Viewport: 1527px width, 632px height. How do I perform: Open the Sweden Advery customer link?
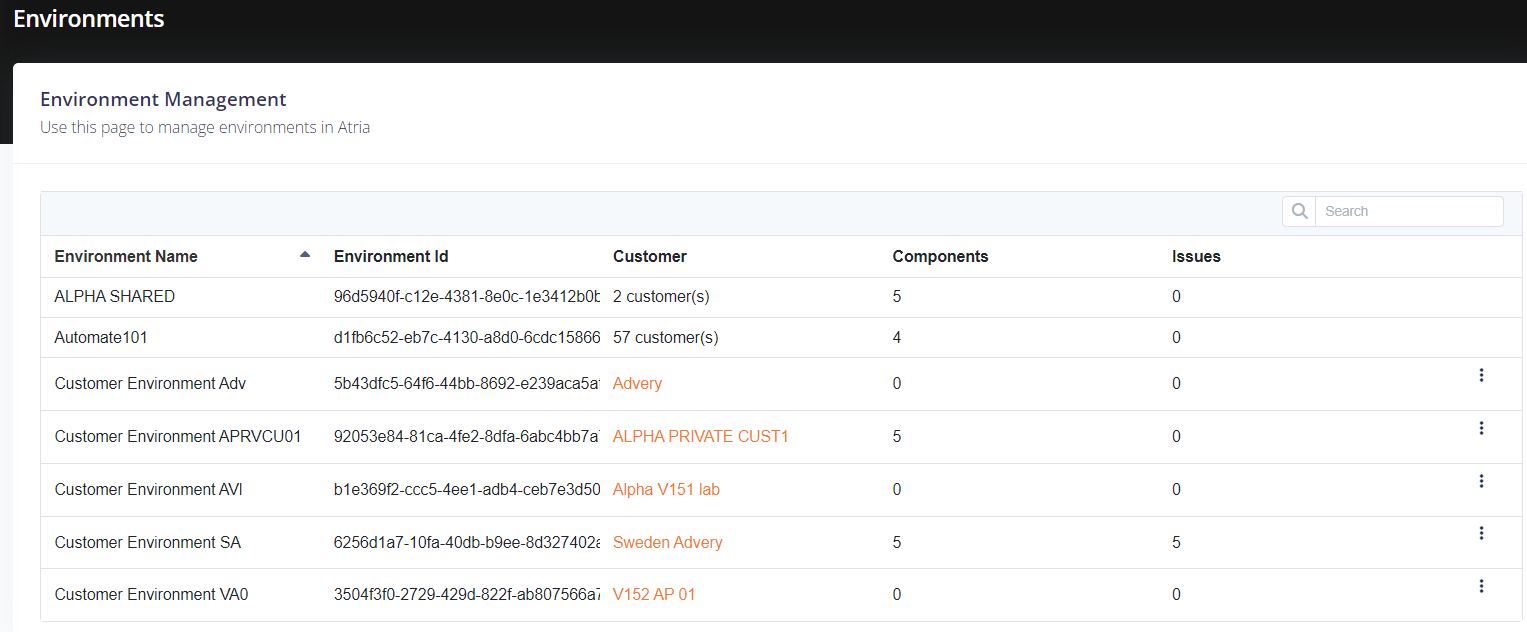[667, 543]
